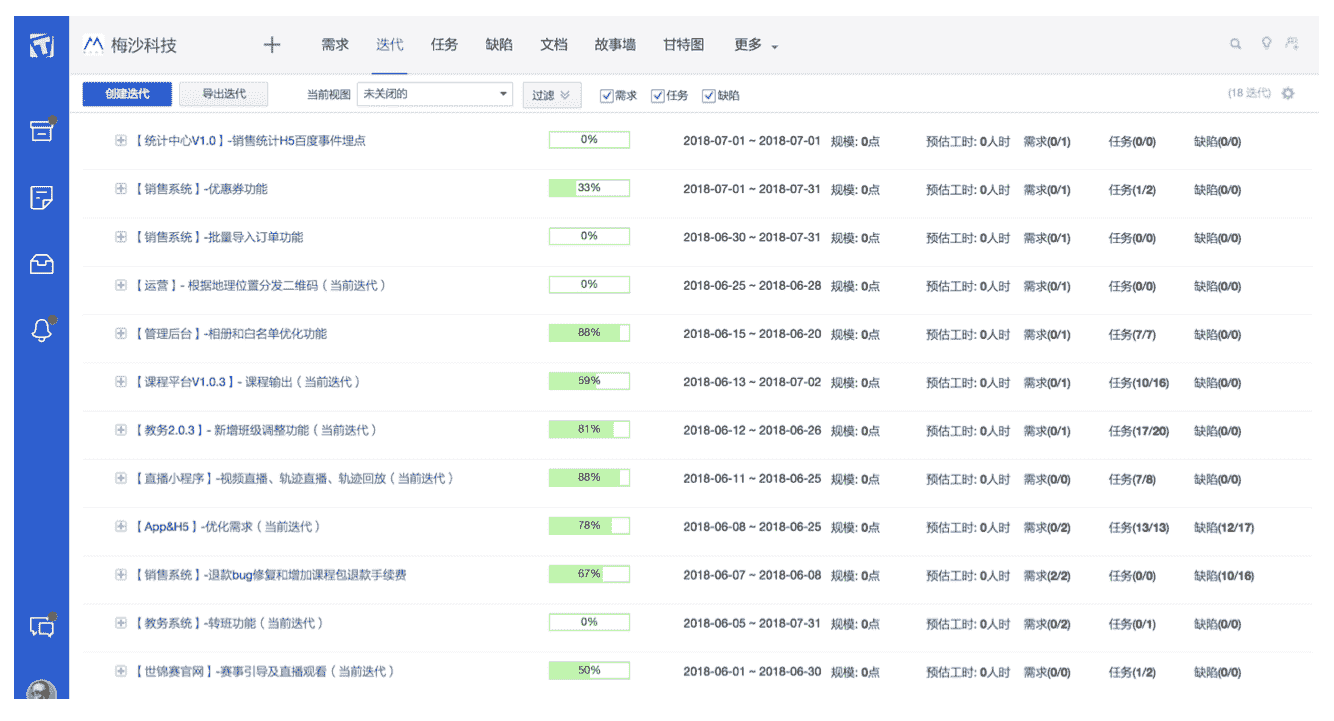1334x721 pixels.
Task: Open the inbox tray sidebar icon
Action: click(41, 264)
